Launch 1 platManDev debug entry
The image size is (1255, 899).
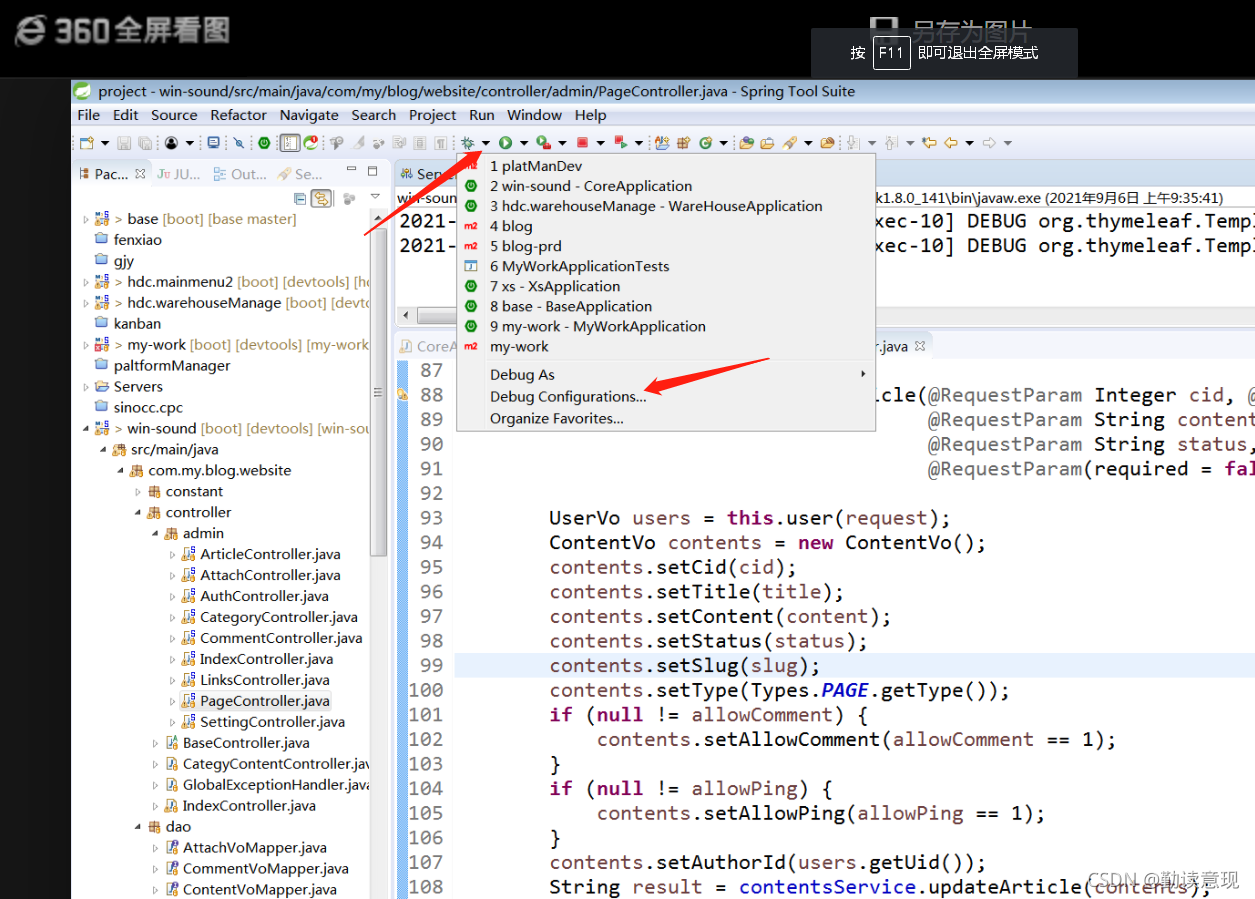click(666, 166)
